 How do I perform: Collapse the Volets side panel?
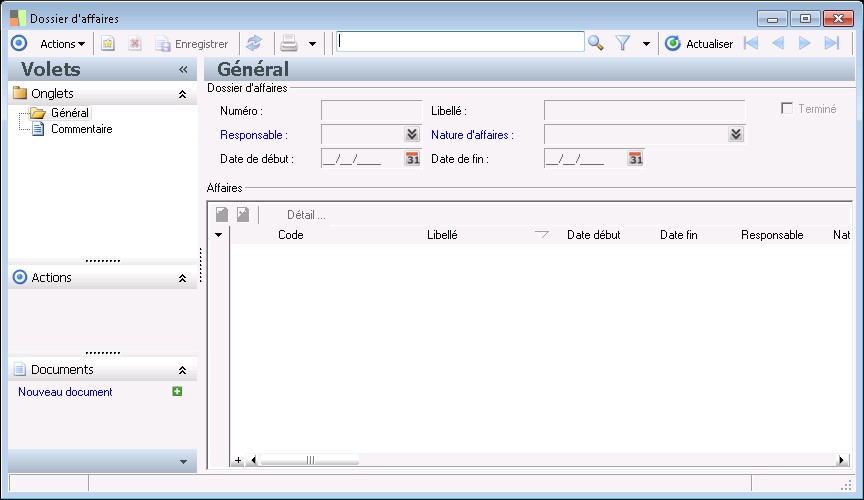(183, 69)
